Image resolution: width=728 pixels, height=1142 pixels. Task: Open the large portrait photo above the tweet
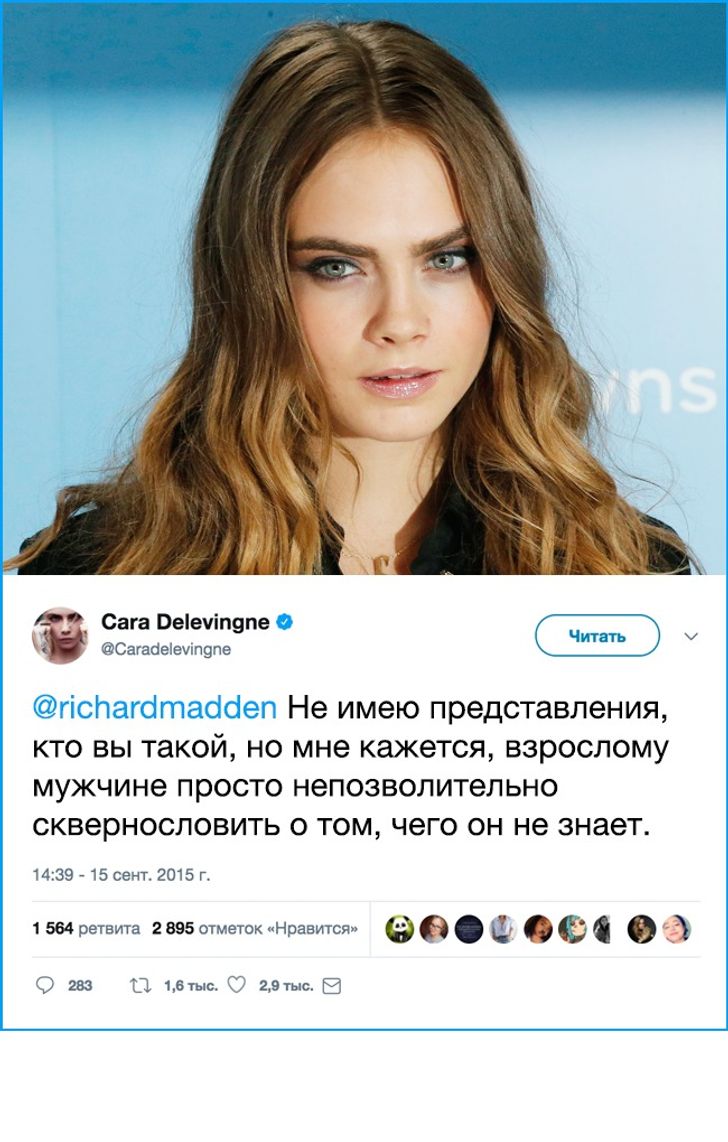pyautogui.click(x=364, y=289)
